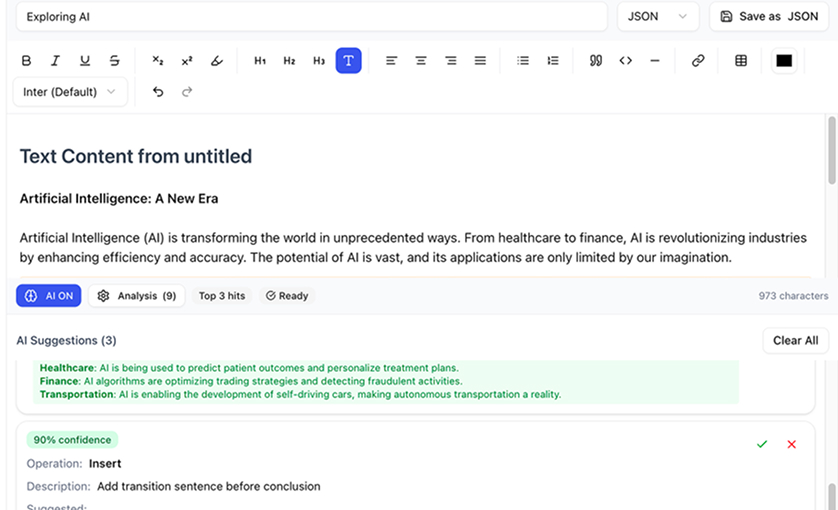
Task: Open the Inter (Default) font dropdown
Action: [70, 92]
